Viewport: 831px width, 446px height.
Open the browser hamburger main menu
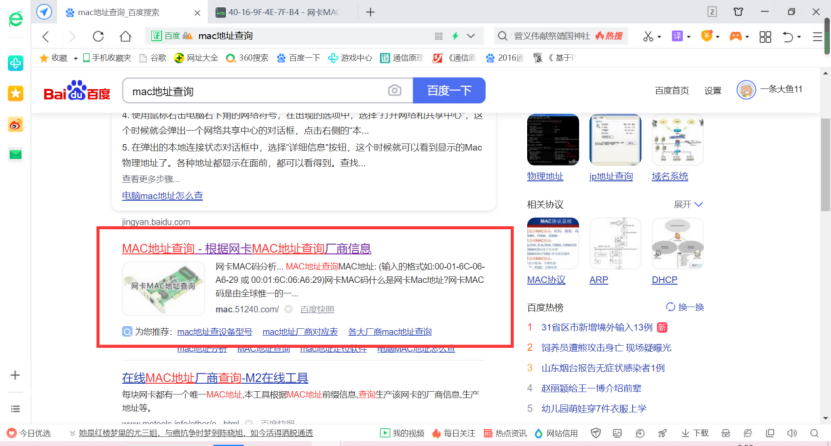(817, 37)
